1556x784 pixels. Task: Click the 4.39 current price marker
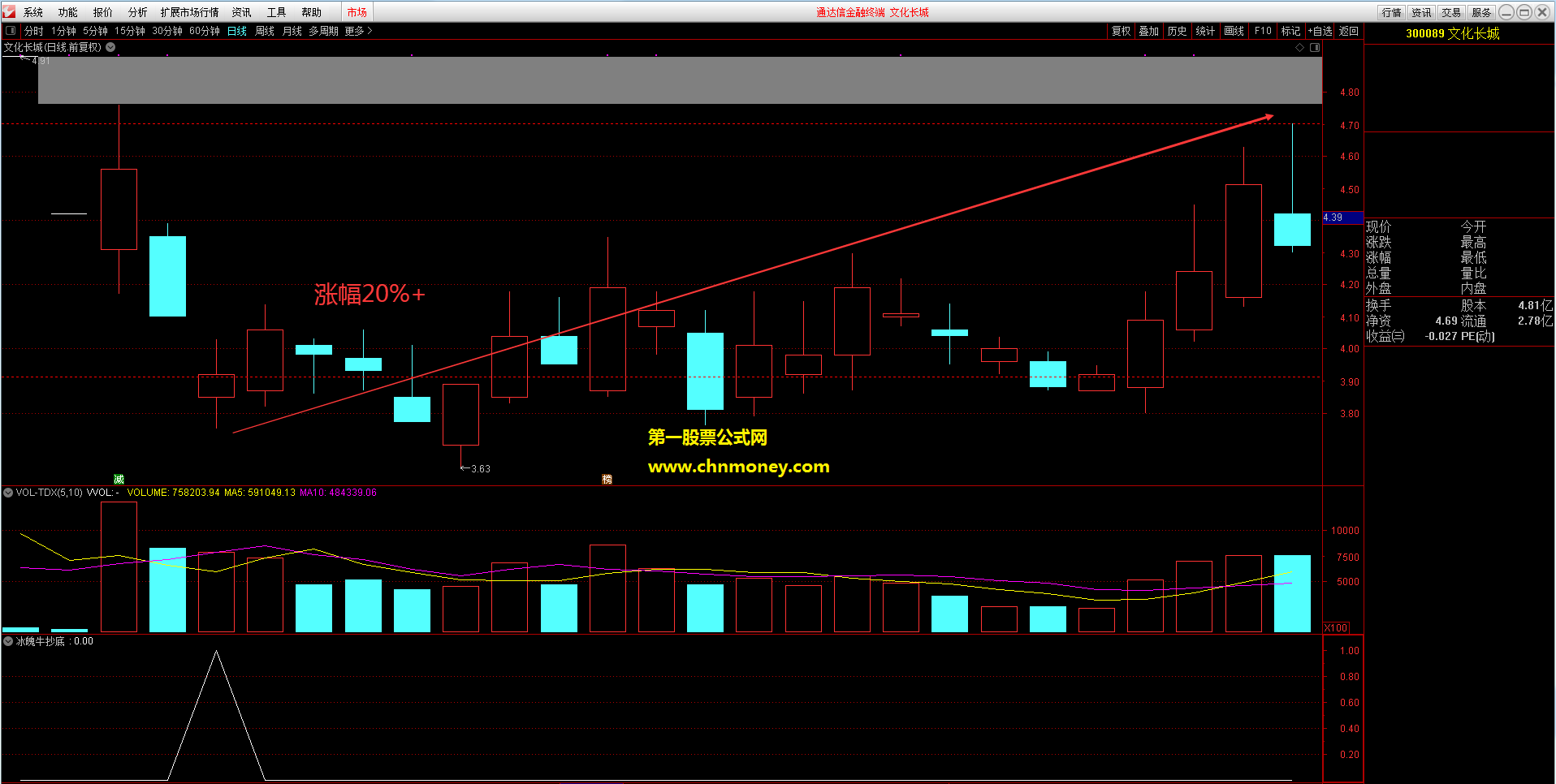[1342, 218]
